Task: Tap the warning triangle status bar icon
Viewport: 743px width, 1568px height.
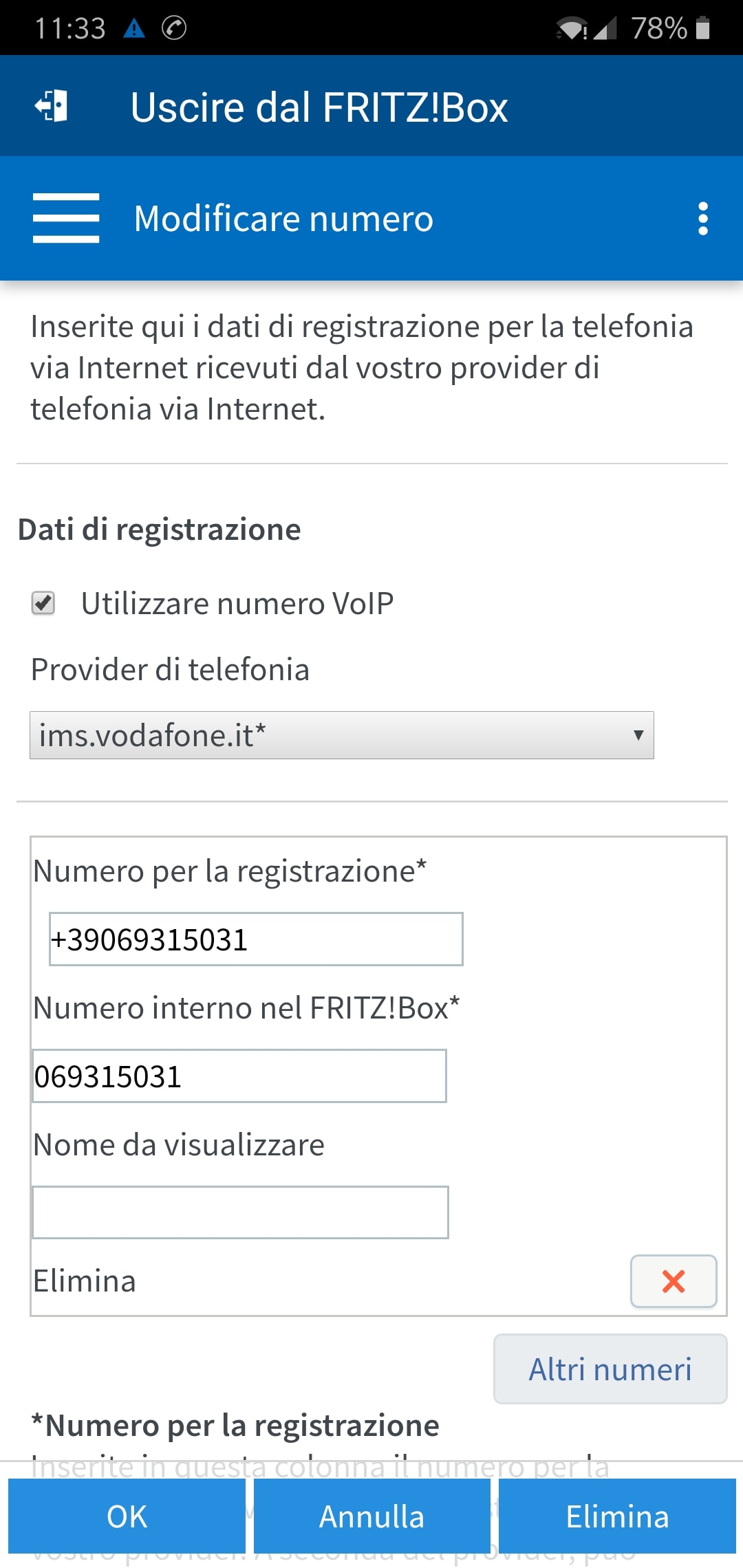Action: pyautogui.click(x=134, y=28)
